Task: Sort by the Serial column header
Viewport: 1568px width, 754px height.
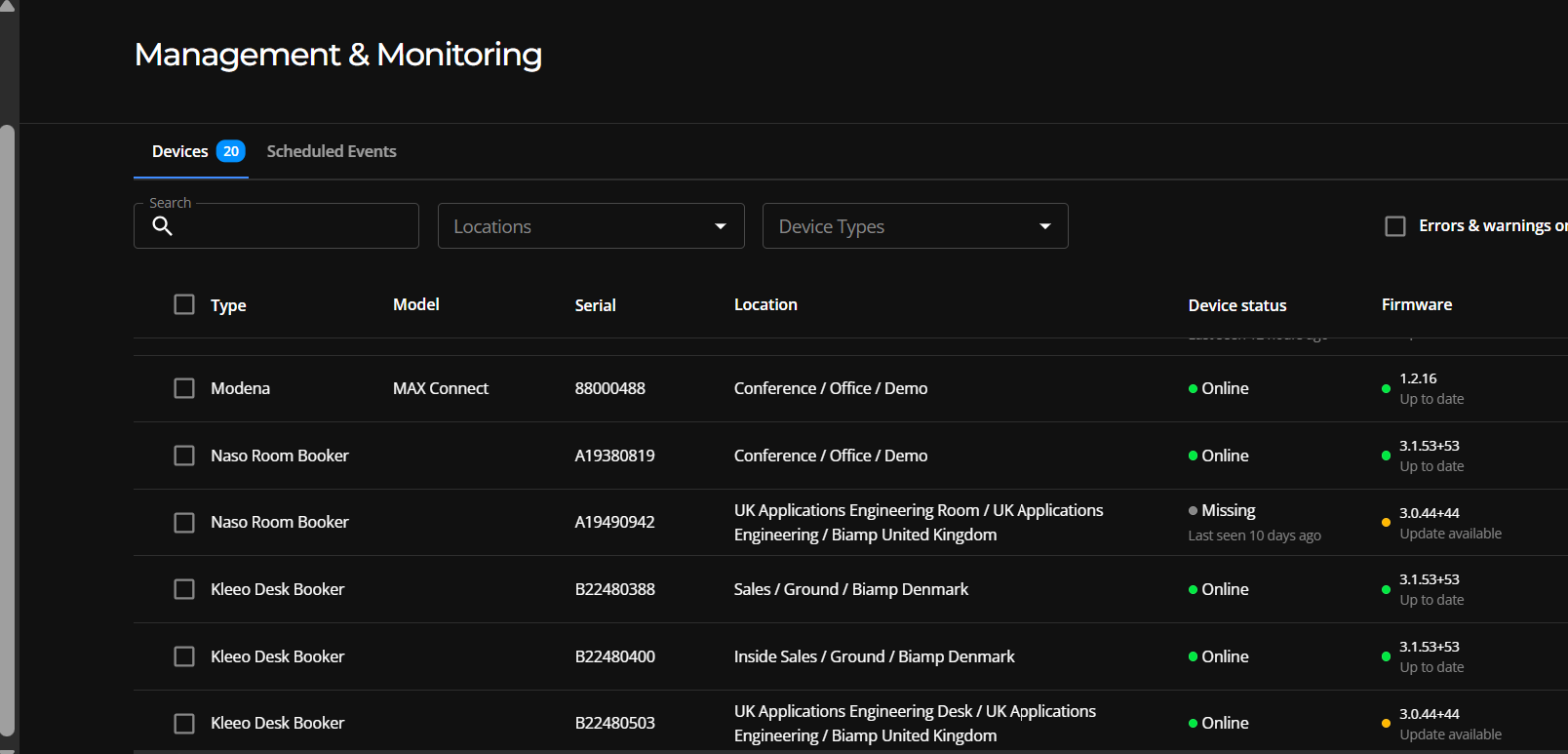Action: (595, 305)
